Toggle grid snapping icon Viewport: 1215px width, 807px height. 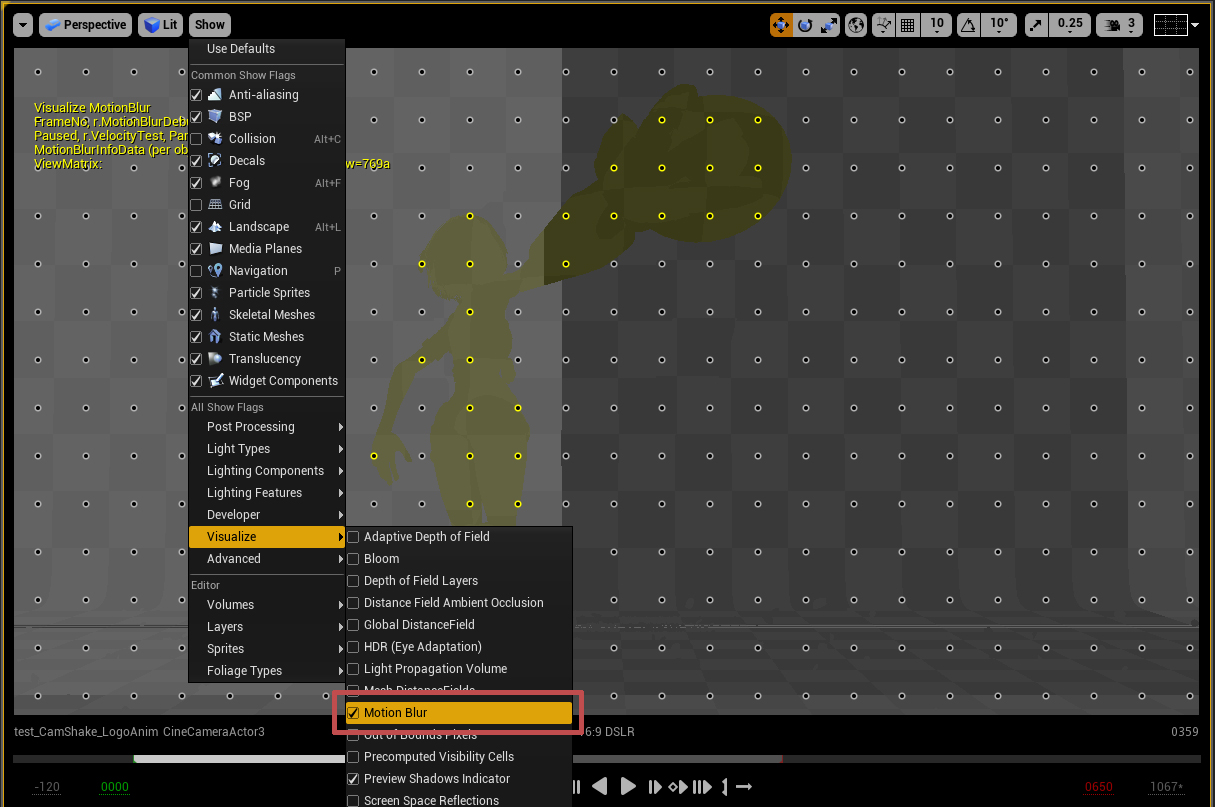(908, 25)
